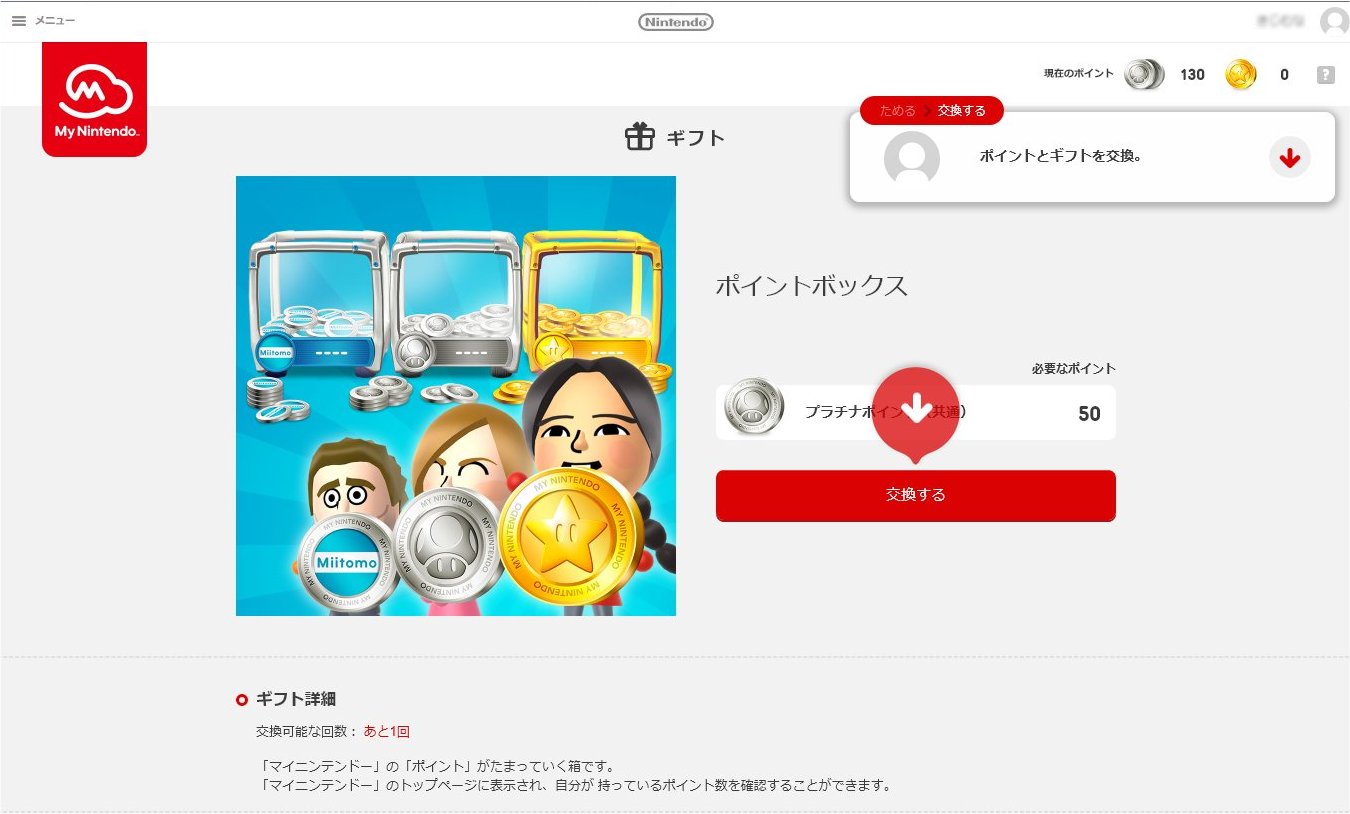This screenshot has height=814, width=1350.
Task: Click the platinum coin icon beside 130
Action: pos(1144,74)
